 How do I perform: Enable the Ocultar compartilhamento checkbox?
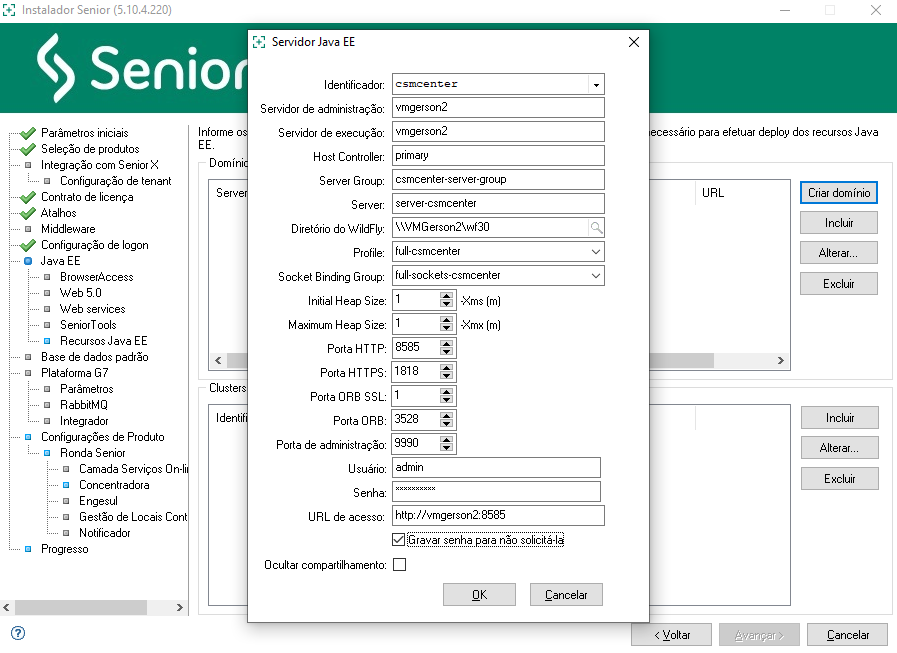point(399,565)
